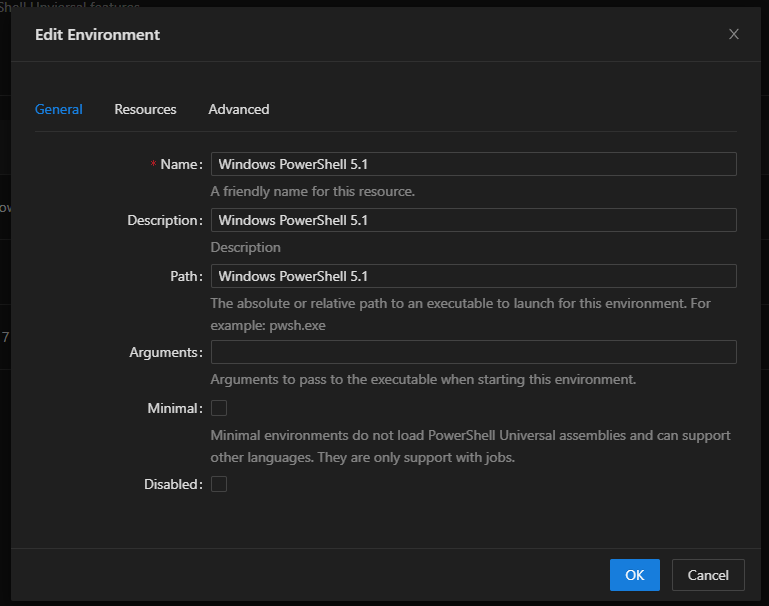Click the Path input field
This screenshot has height=606, width=769.
click(x=473, y=276)
